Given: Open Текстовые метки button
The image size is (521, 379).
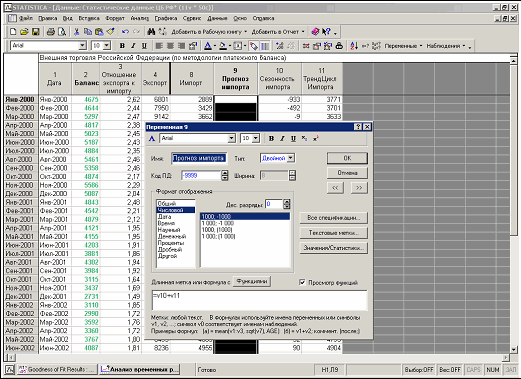Looking at the screenshot, I should (334, 233).
